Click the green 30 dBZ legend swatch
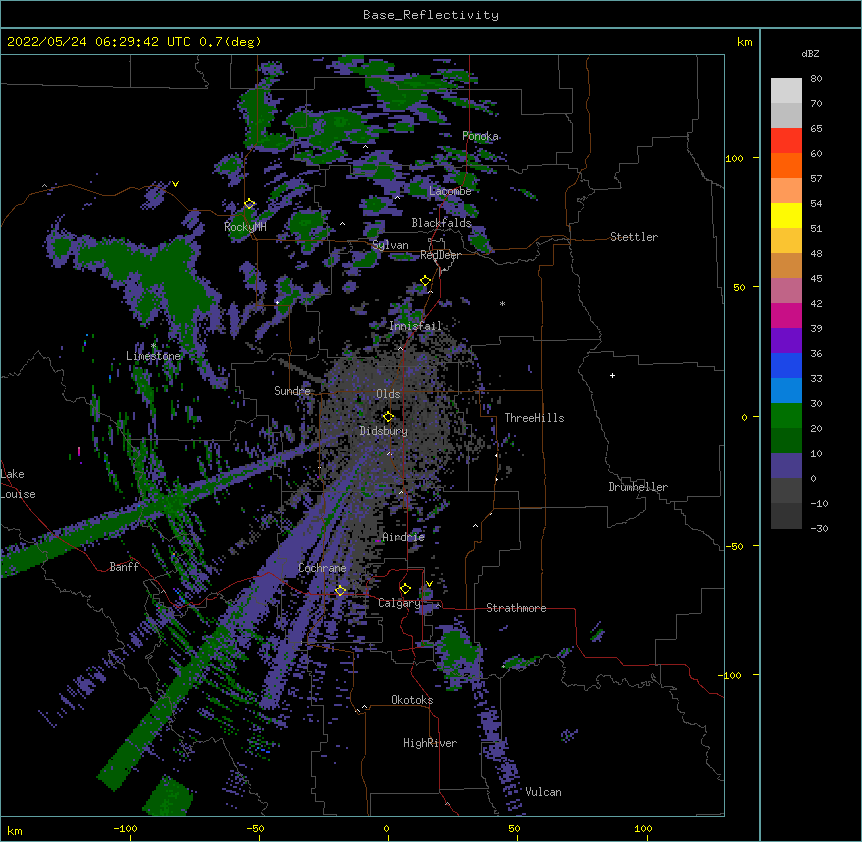 (786, 416)
